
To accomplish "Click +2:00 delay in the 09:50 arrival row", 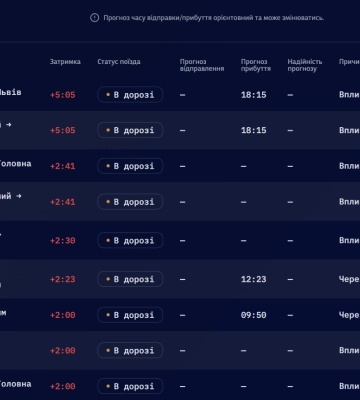I will click(x=63, y=315).
